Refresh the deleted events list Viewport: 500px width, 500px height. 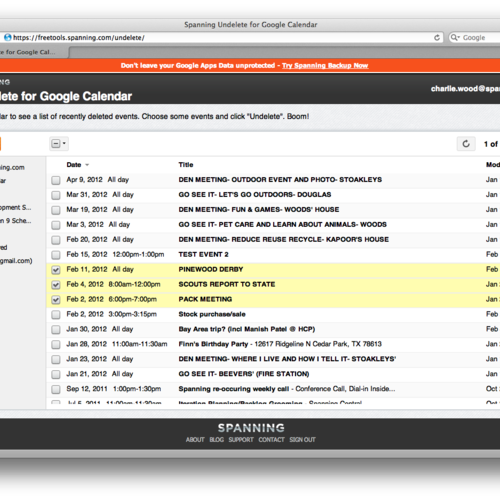point(466,144)
